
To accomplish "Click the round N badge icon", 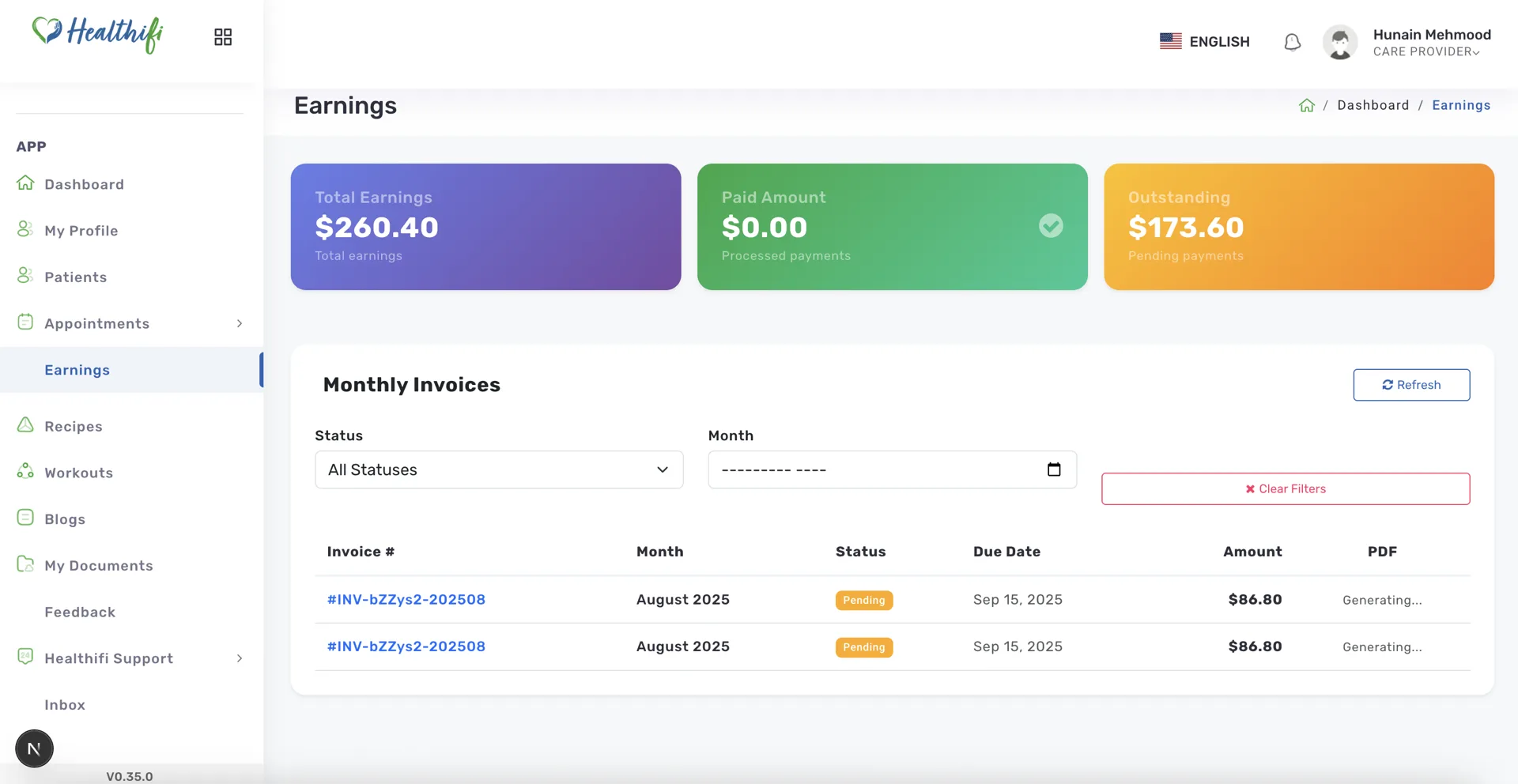I will click(x=34, y=748).
